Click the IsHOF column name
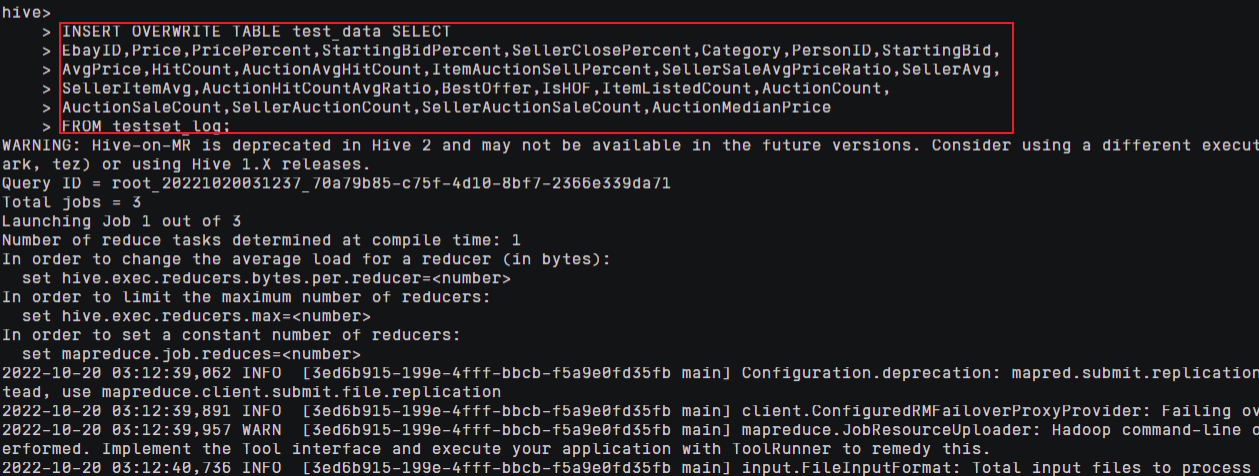Screen dimensions: 1259x476 562,88
